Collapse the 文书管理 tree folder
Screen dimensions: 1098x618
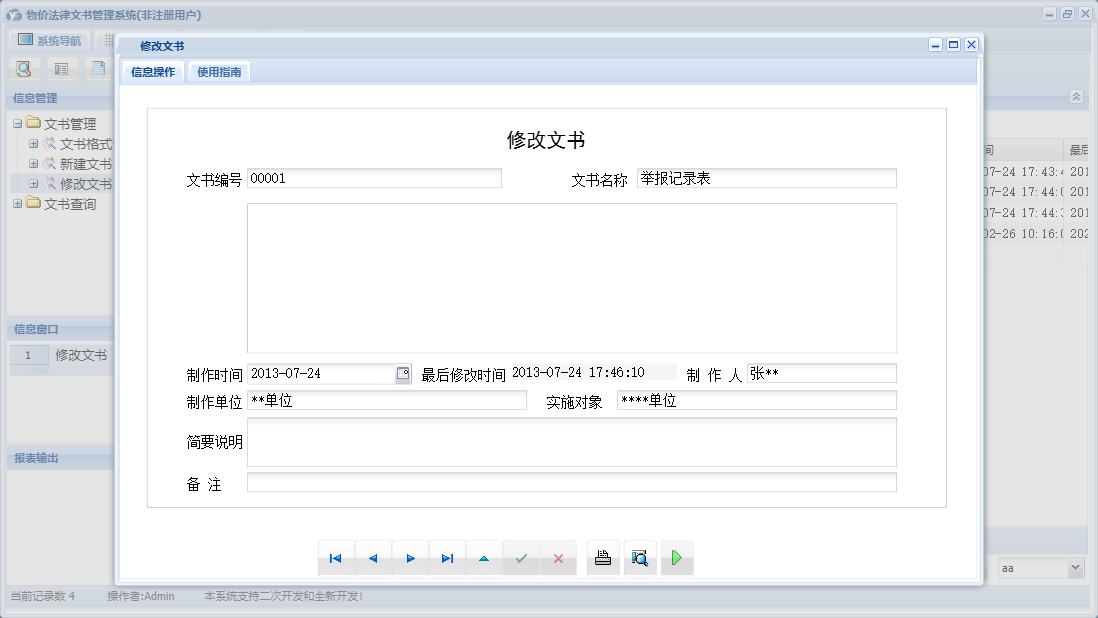(x=18, y=124)
